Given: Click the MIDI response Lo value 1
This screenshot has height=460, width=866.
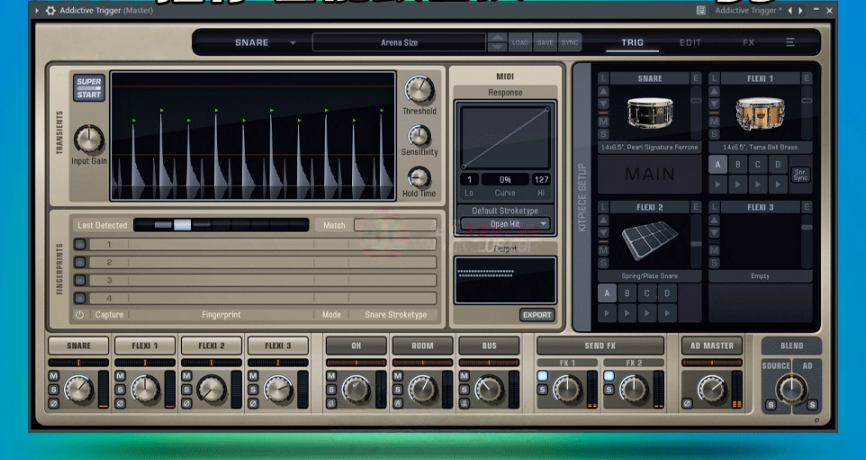Looking at the screenshot, I should pyautogui.click(x=469, y=179).
